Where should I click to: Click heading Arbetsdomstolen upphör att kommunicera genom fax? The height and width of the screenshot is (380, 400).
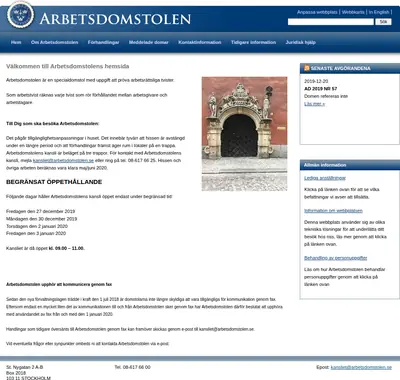click(59, 284)
